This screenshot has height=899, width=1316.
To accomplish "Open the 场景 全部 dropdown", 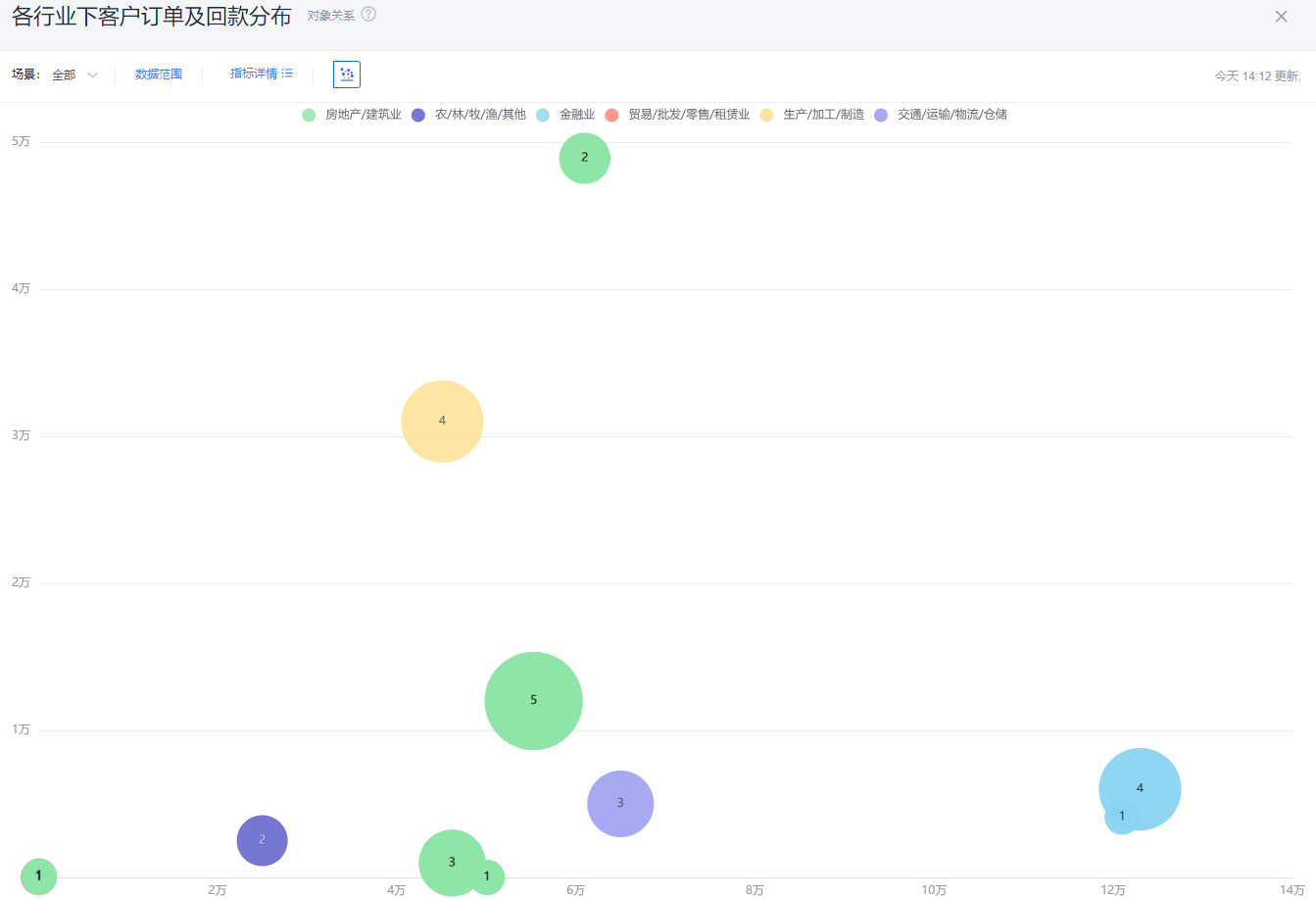I will (x=75, y=75).
